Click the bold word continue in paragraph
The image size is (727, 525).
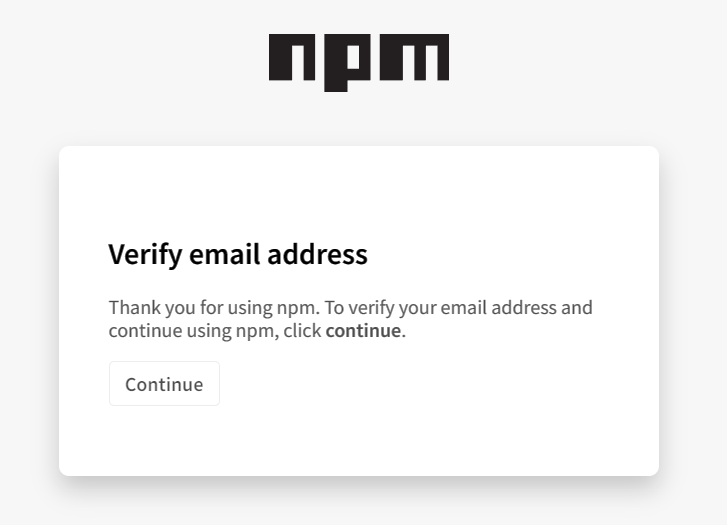363,331
